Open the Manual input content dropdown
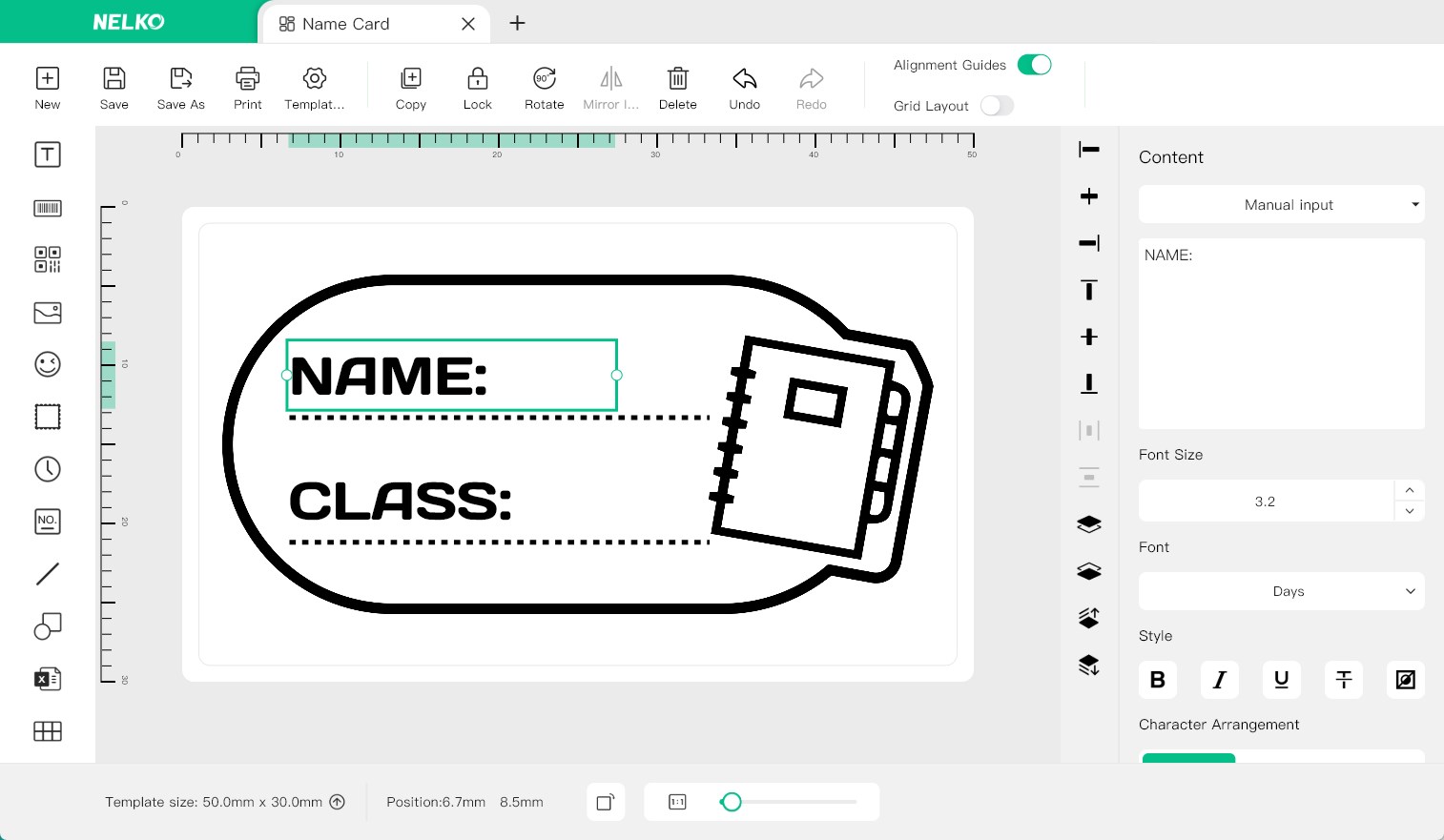 tap(1282, 204)
